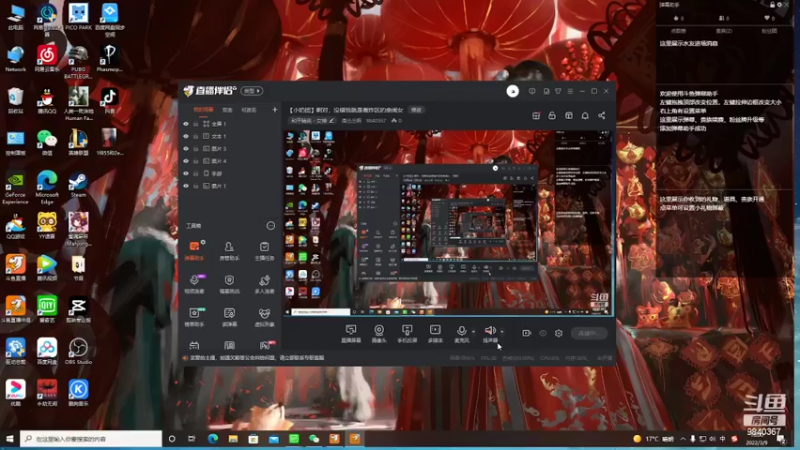The image size is (800, 450).
Task: Open the PICO PARK desktop shortcut
Action: click(x=78, y=16)
